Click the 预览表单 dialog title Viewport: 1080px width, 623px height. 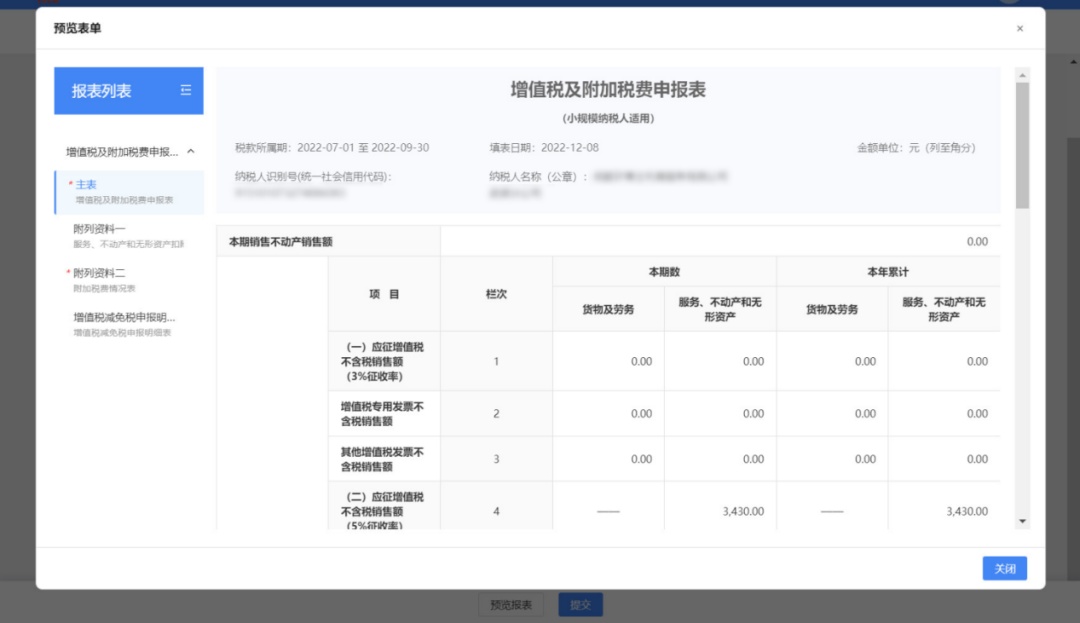coord(77,28)
